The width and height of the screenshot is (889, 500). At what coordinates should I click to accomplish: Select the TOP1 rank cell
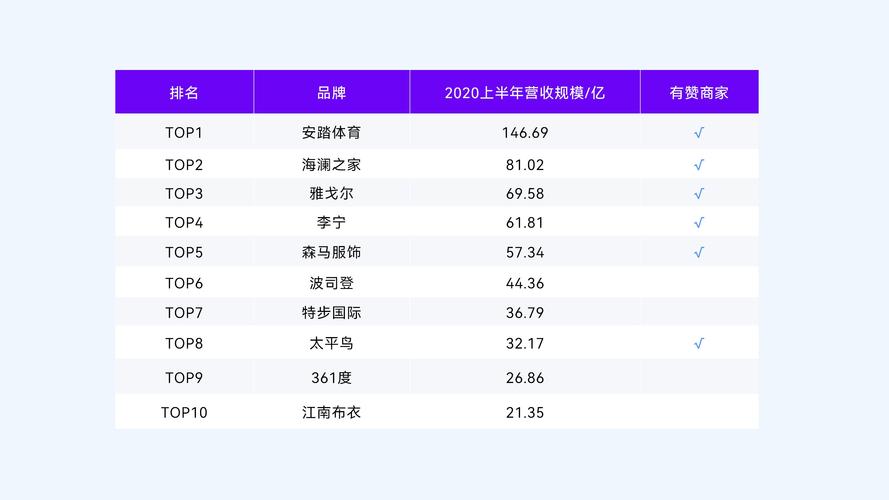[184, 133]
